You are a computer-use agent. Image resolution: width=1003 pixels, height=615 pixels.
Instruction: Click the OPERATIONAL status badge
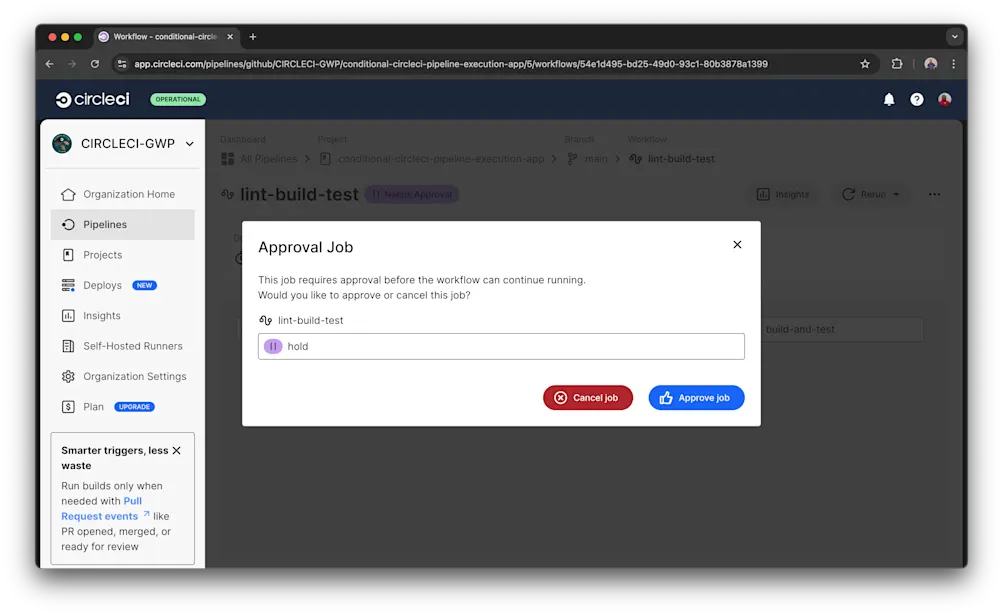coord(178,99)
